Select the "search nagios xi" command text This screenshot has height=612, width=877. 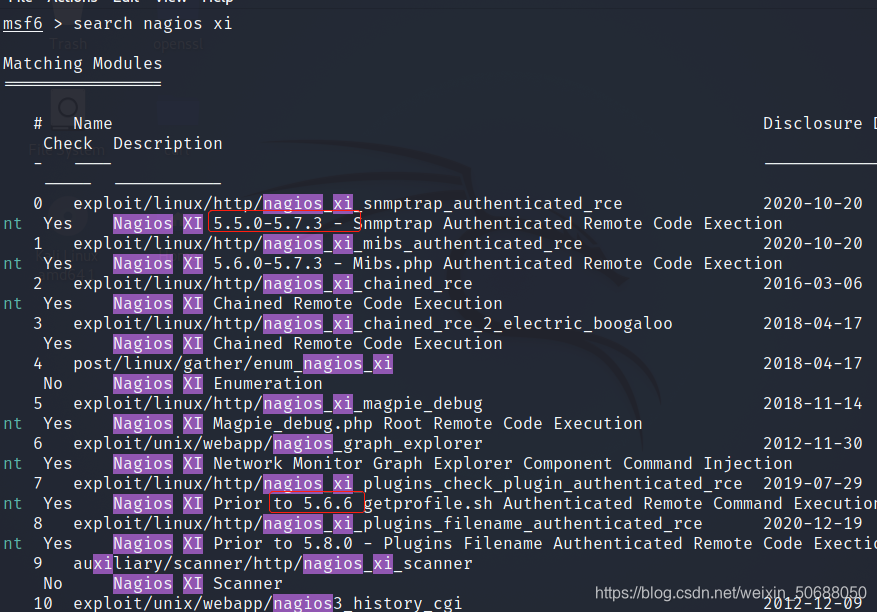tap(153, 24)
